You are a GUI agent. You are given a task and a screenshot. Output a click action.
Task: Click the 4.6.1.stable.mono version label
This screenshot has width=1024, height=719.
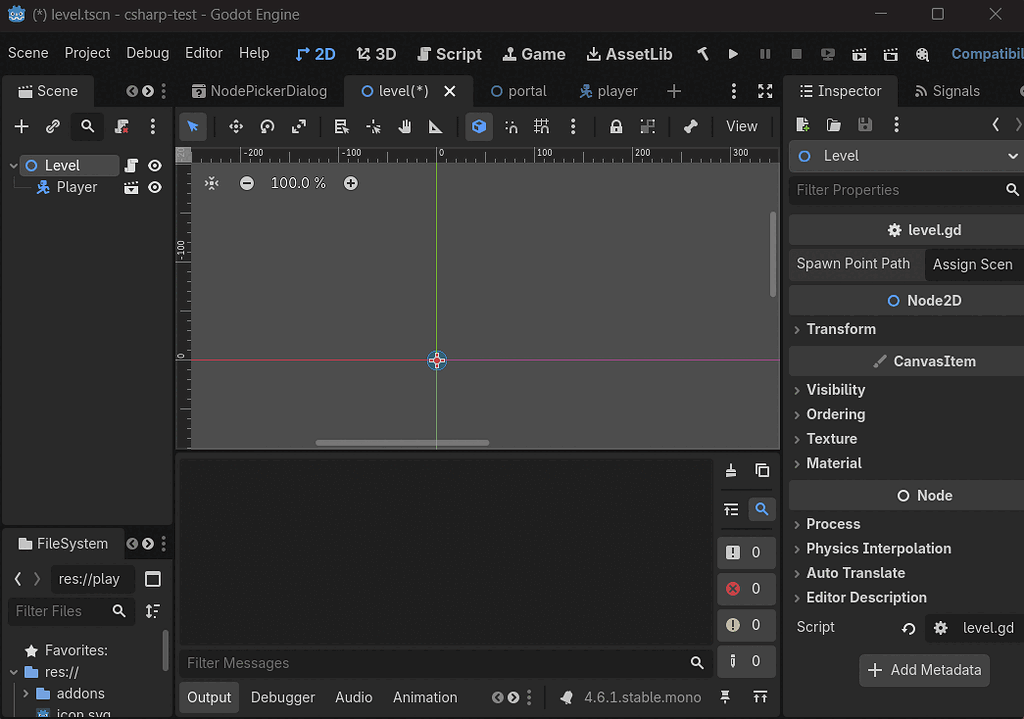(642, 697)
